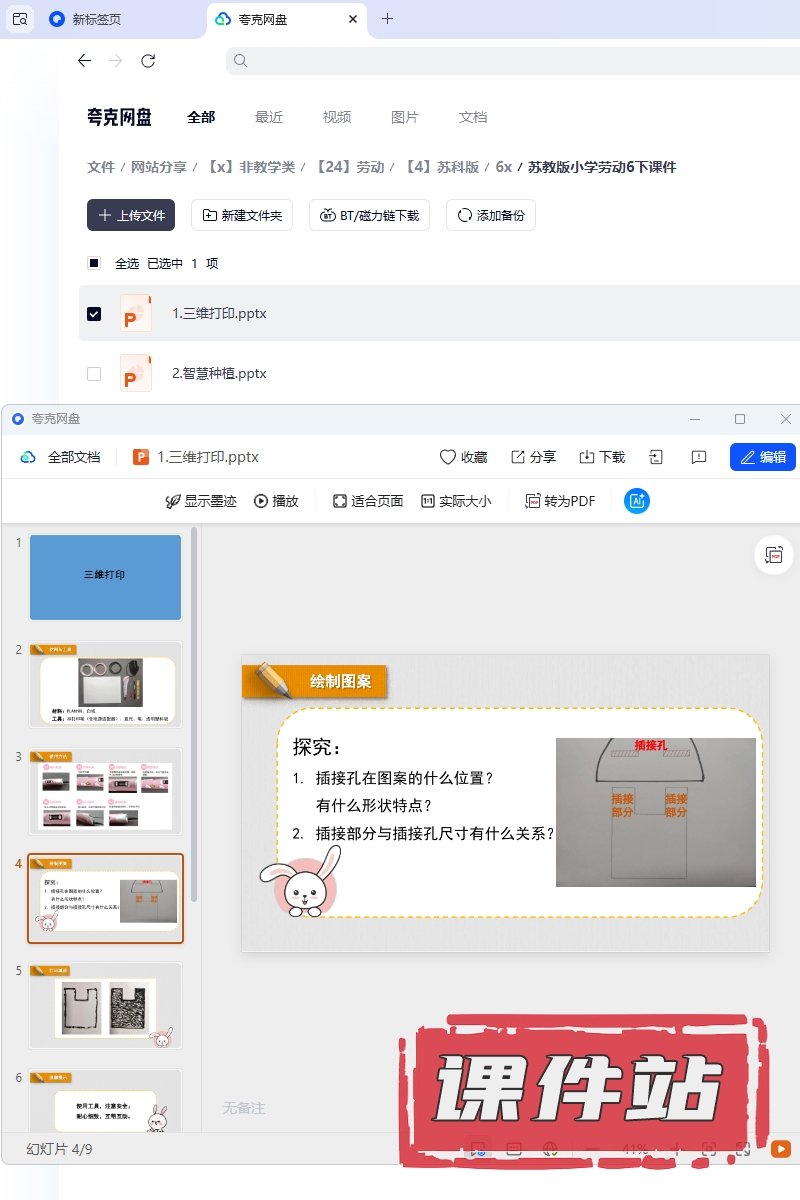
Task: Uncheck the 1.三维打印.pptx checkbox
Action: [94, 314]
